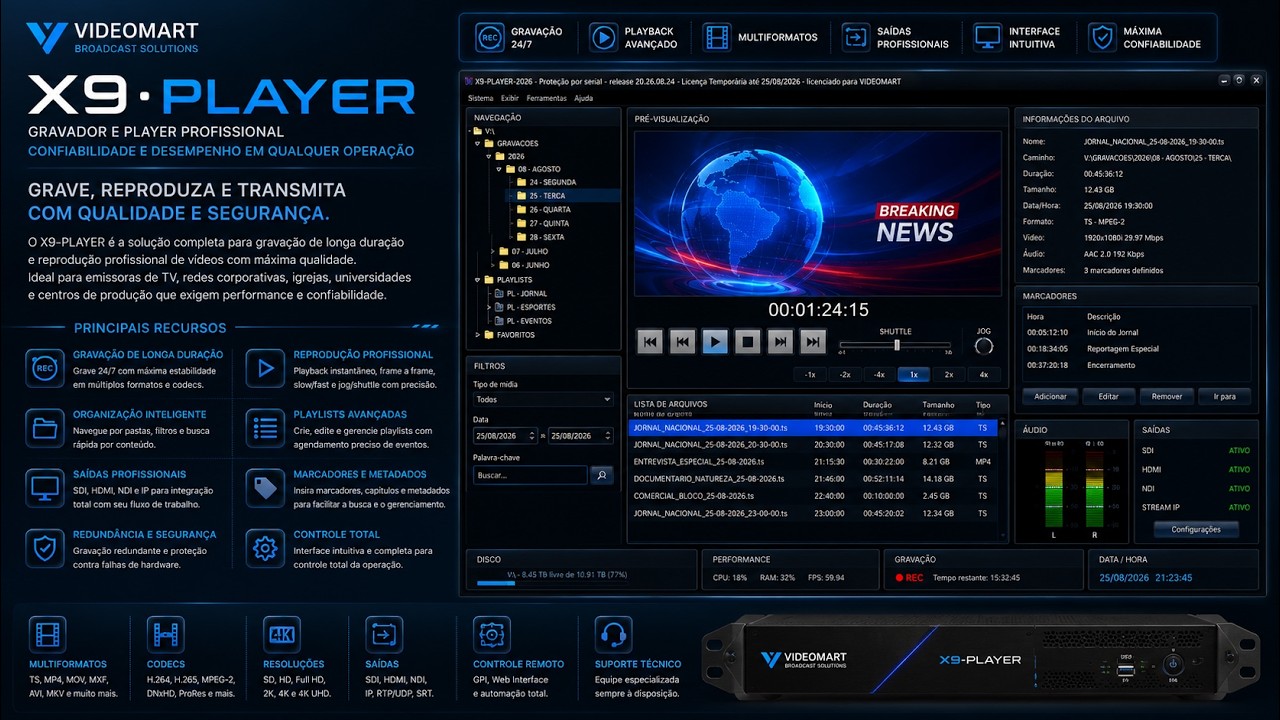The image size is (1280, 720).
Task: Click the shield icon for Redundância e Segurança
Action: (45, 548)
